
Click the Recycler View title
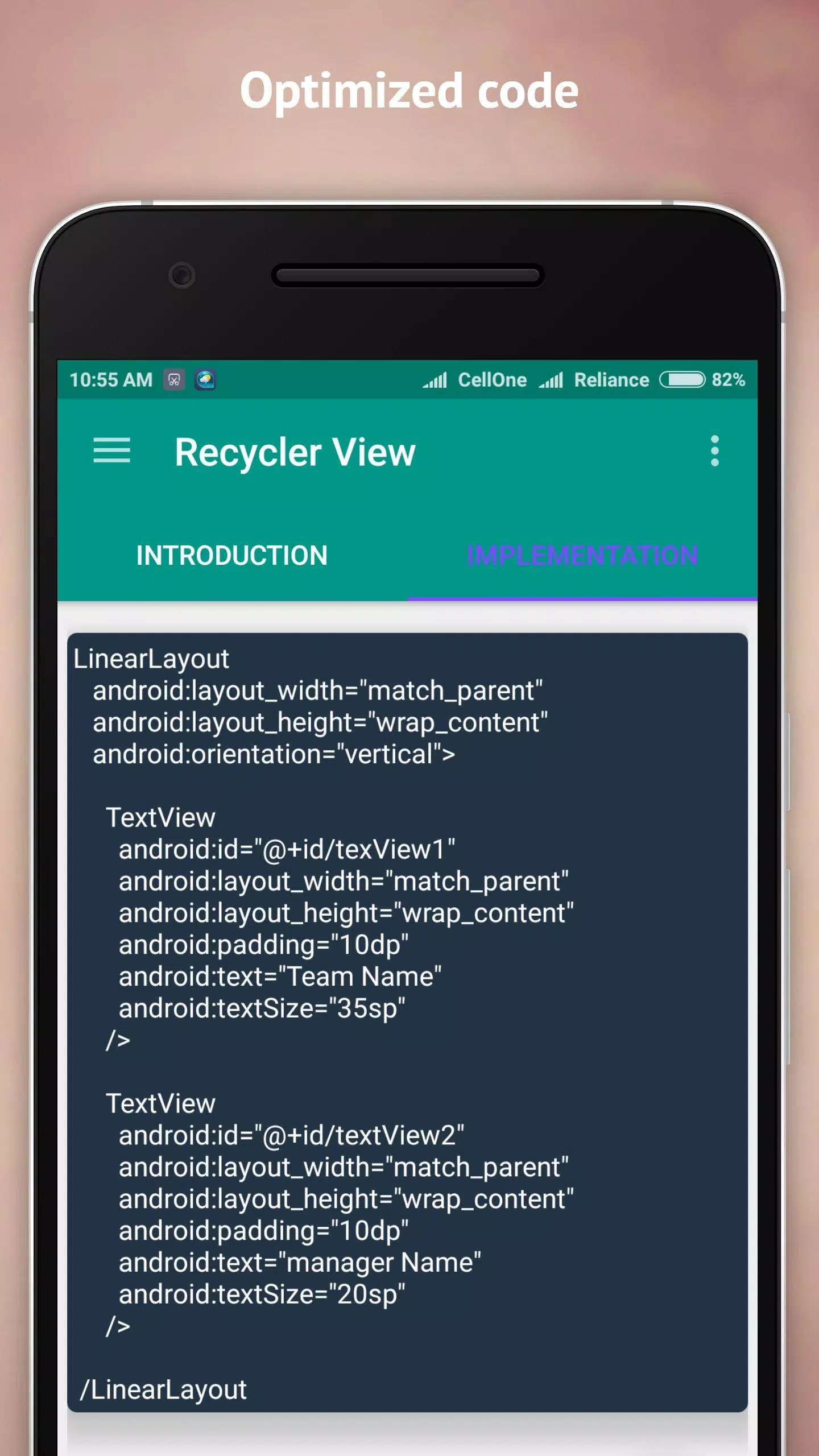click(295, 453)
